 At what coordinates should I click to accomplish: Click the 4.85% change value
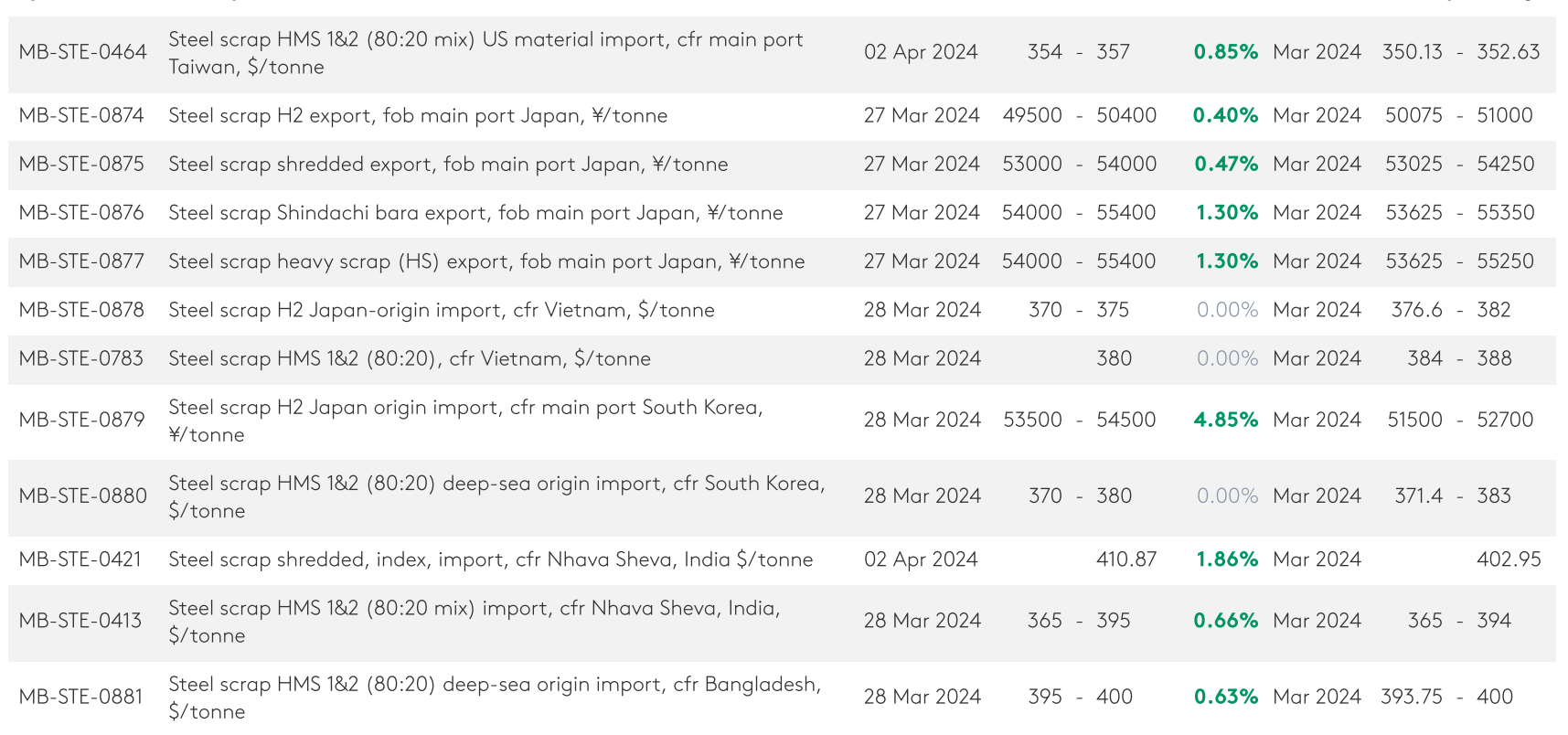click(x=1225, y=420)
